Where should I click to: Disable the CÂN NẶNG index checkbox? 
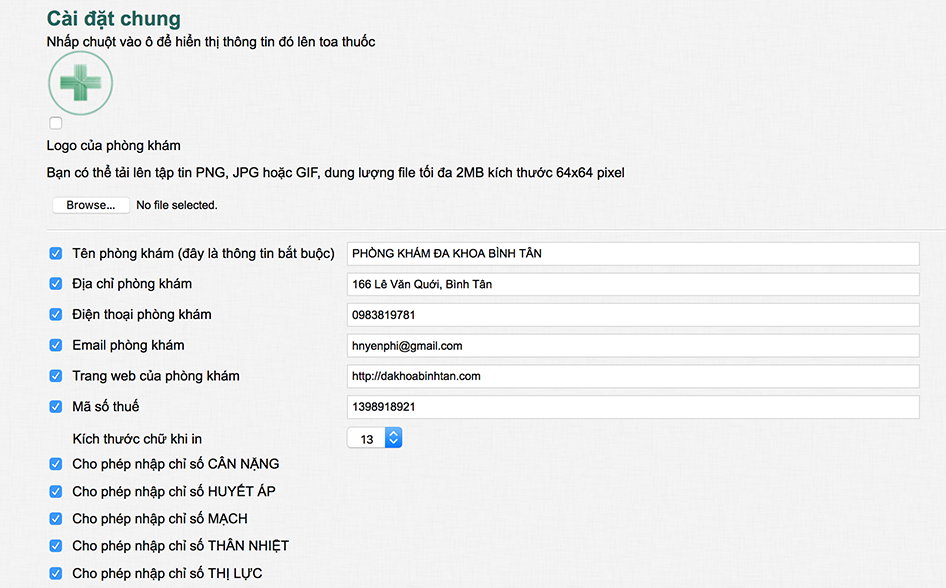point(56,465)
